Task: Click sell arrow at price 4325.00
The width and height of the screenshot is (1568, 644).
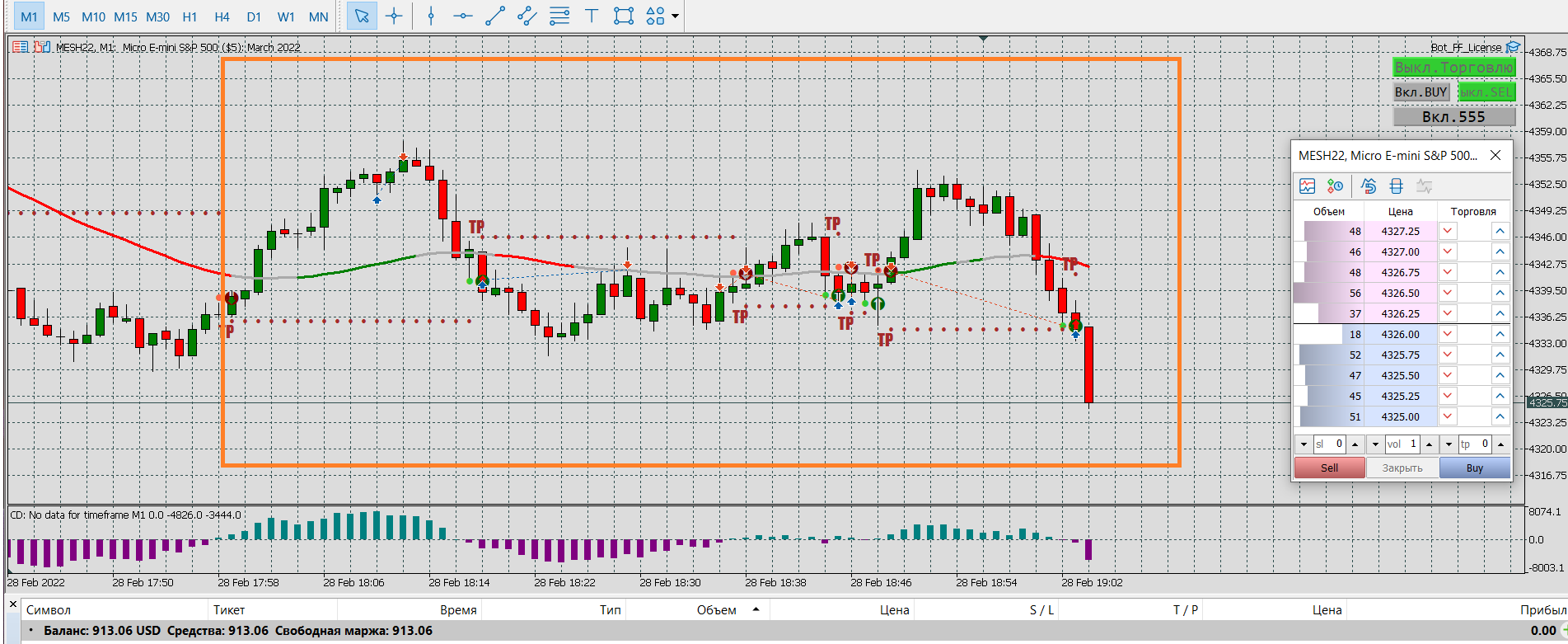Action: coord(1449,417)
